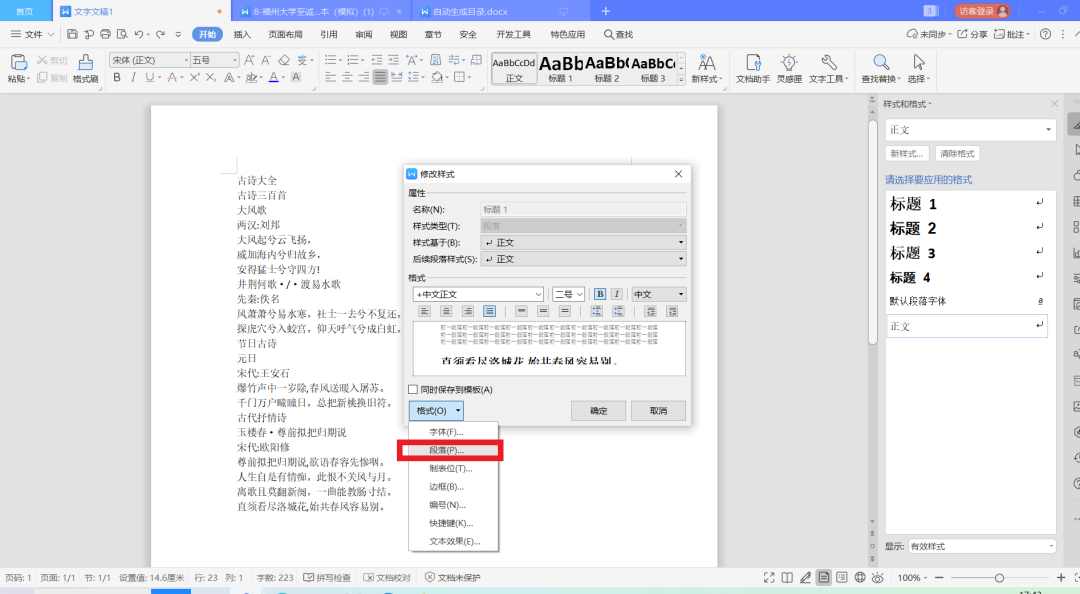Open the 格式(O) dropdown button

(x=436, y=411)
